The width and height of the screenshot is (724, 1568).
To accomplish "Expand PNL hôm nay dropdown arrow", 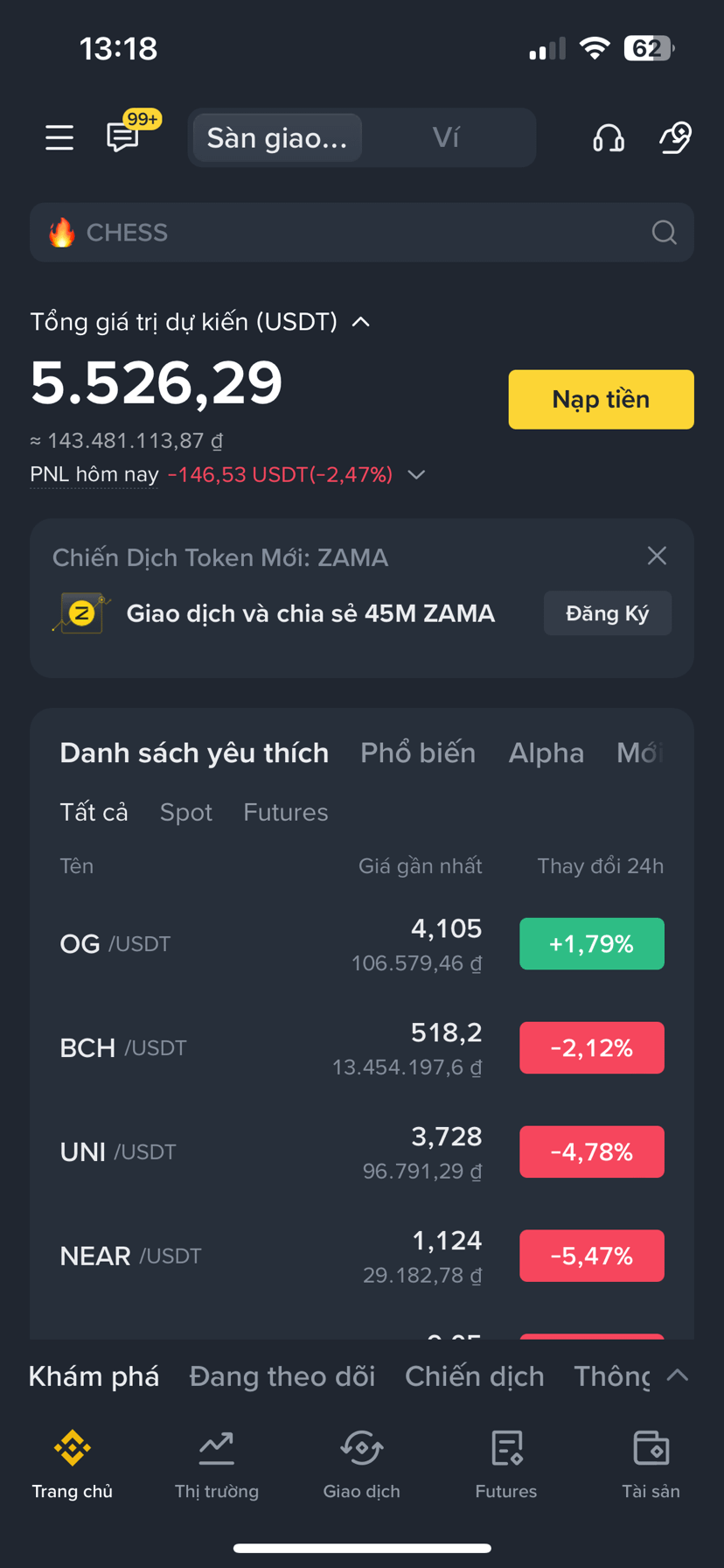I will 416,474.
